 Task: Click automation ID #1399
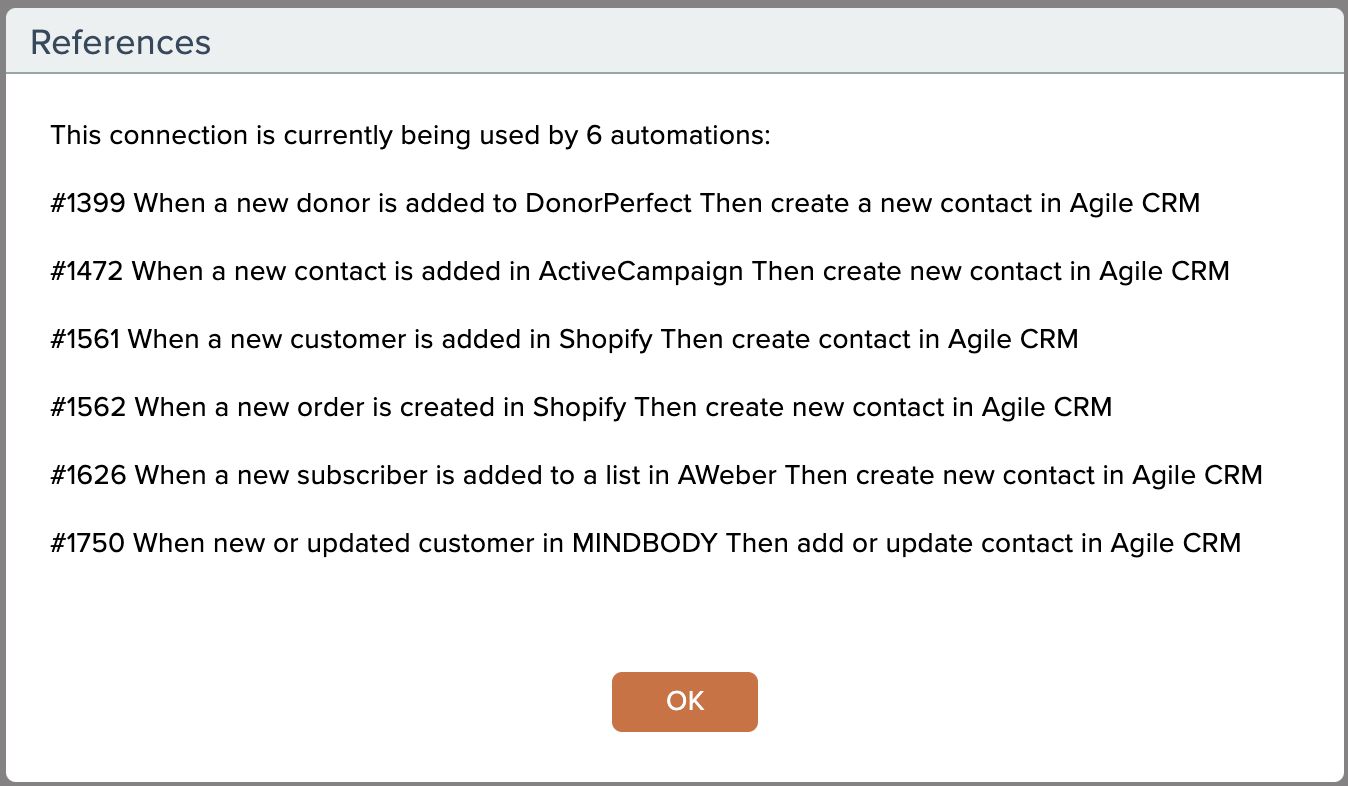(x=88, y=203)
